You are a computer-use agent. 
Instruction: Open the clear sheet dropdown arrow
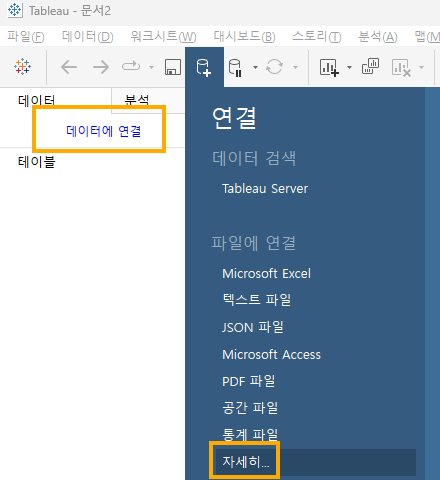[x=421, y=67]
